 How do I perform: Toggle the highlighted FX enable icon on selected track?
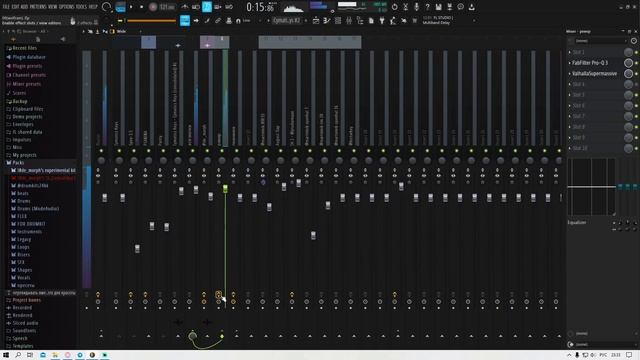coord(219,294)
